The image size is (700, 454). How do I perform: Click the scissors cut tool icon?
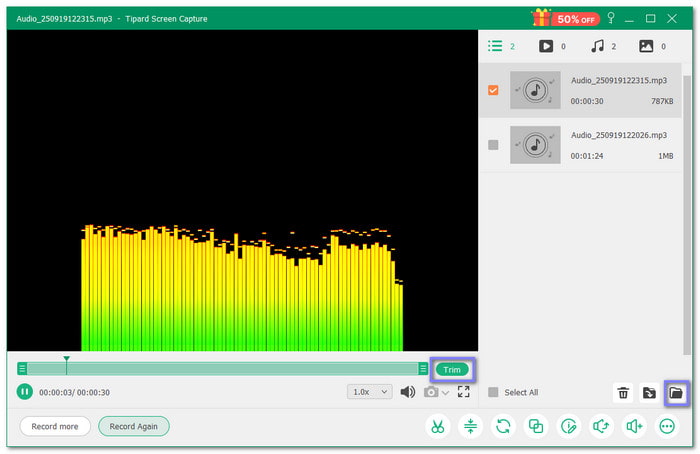tap(438, 426)
